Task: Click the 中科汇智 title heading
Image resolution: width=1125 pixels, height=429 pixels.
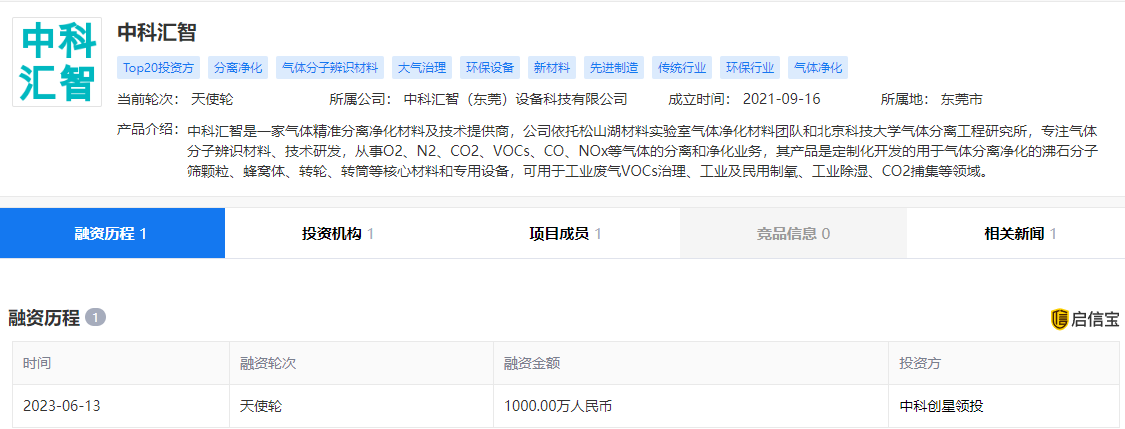Action: pyautogui.click(x=156, y=32)
